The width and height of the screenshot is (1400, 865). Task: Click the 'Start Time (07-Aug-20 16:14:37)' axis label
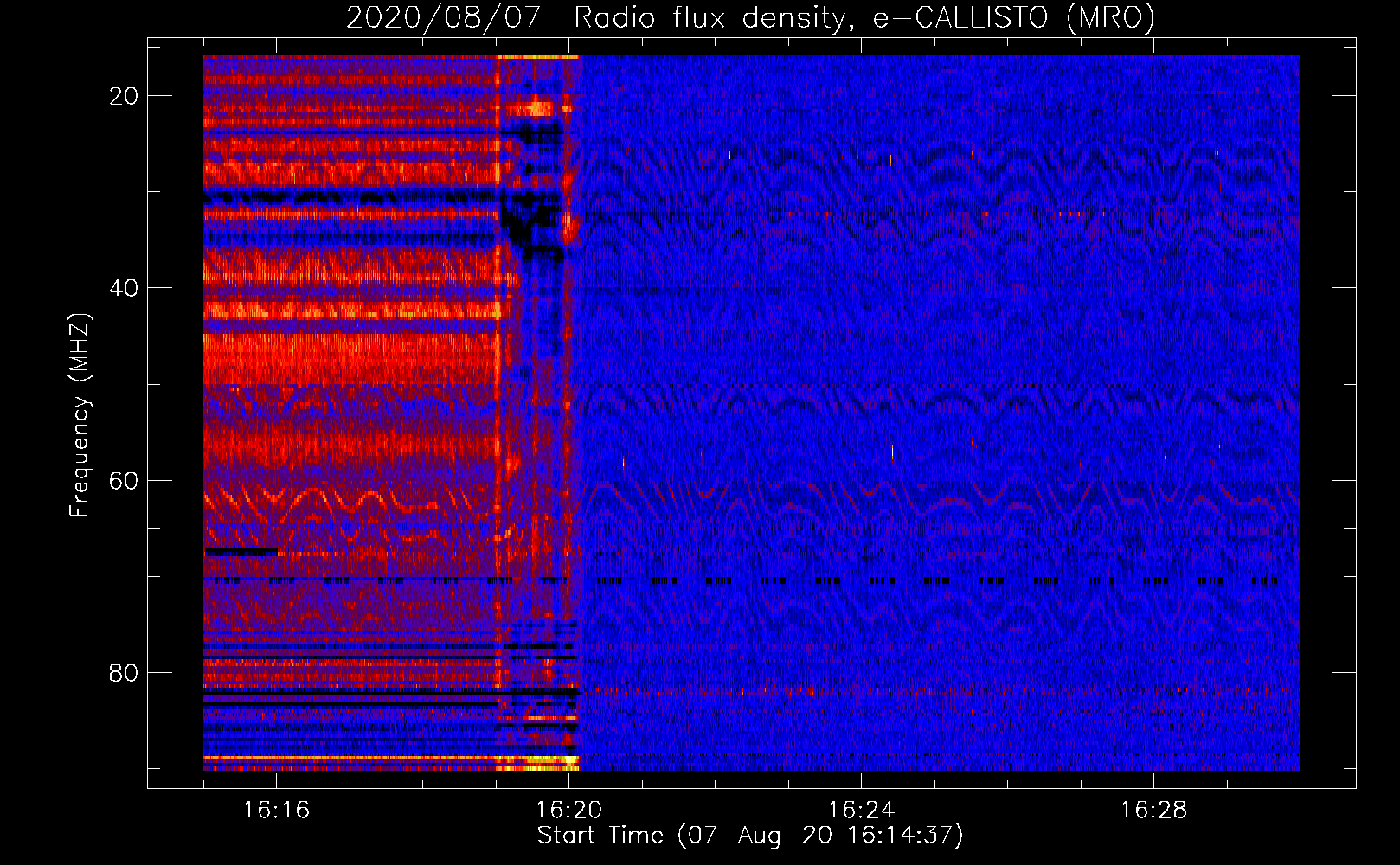[750, 836]
